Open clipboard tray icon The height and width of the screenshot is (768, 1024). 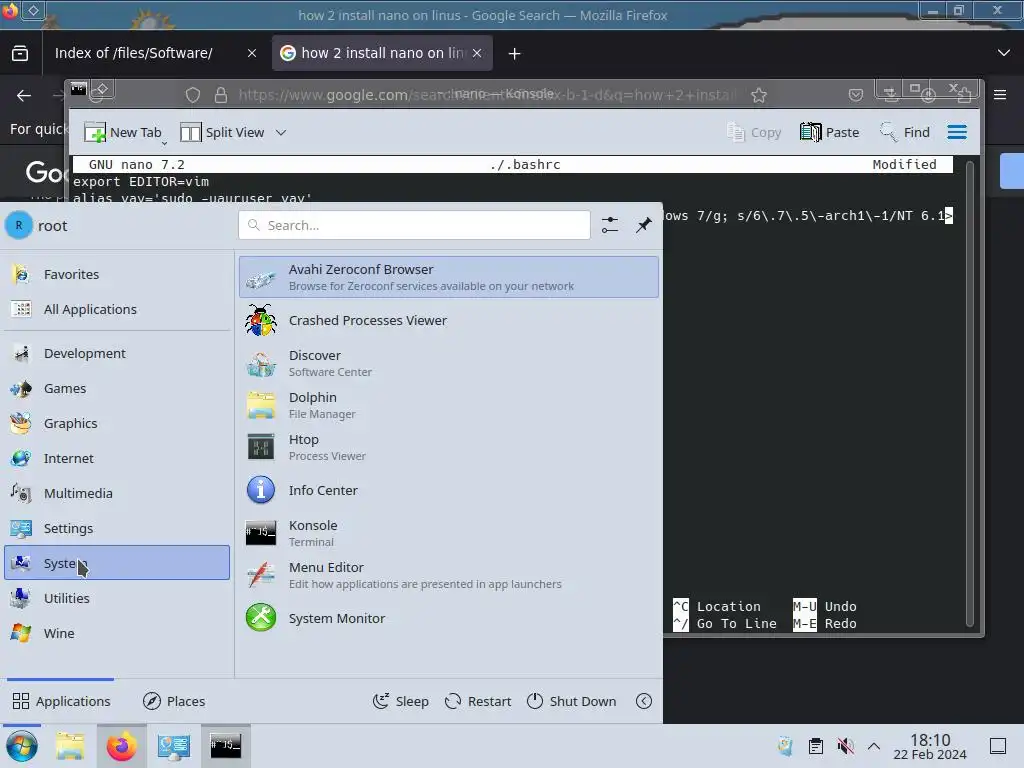[816, 746]
